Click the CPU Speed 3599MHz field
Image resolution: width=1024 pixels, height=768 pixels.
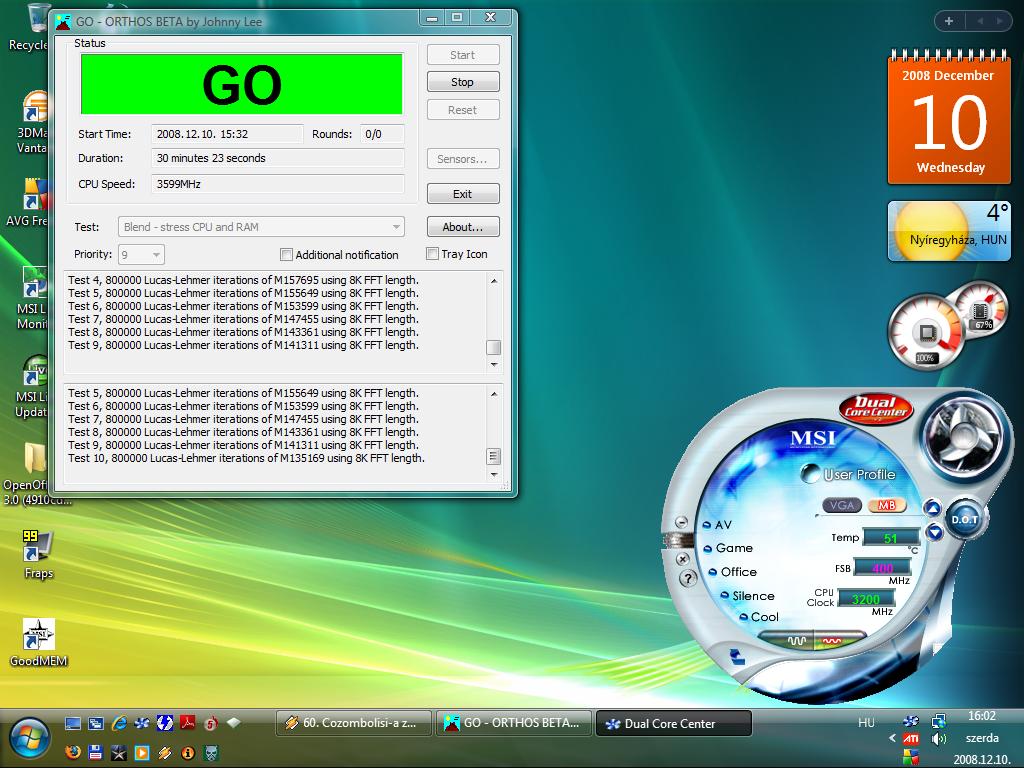[278, 184]
